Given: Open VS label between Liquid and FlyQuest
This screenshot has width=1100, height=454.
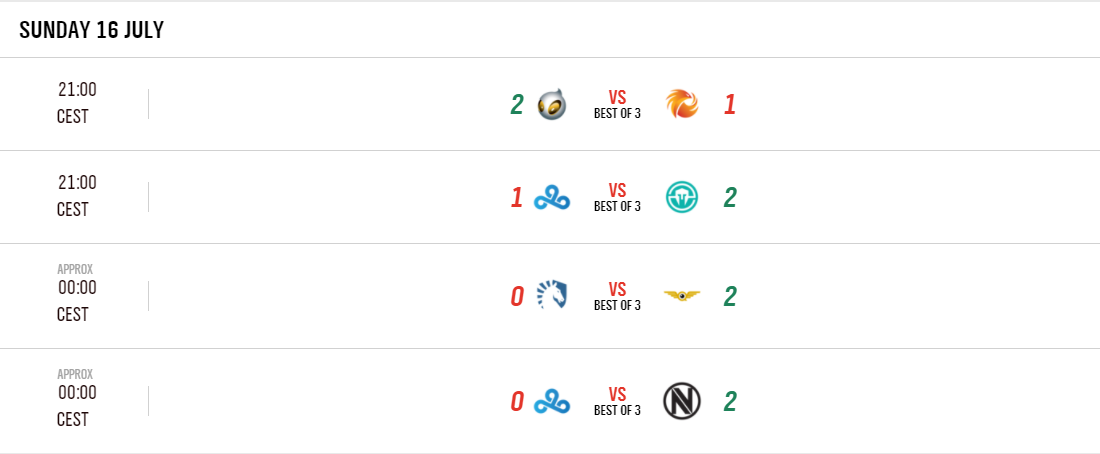Looking at the screenshot, I should click(x=617, y=290).
